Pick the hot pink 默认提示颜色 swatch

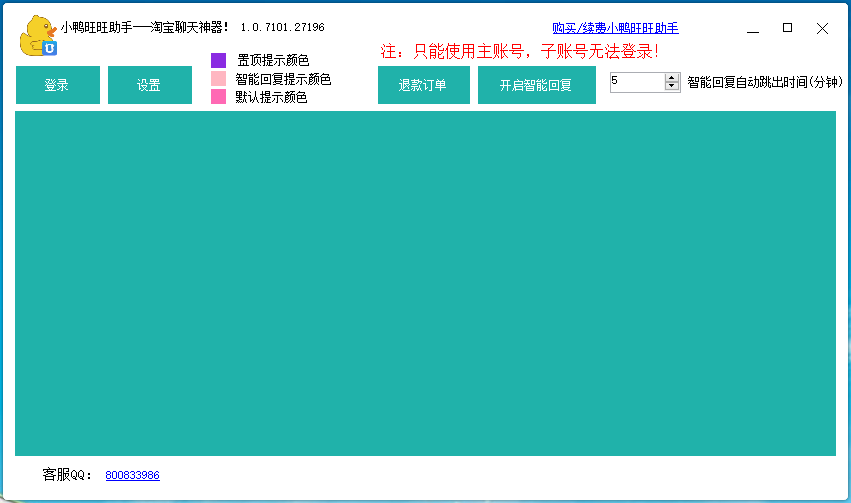pos(218,97)
